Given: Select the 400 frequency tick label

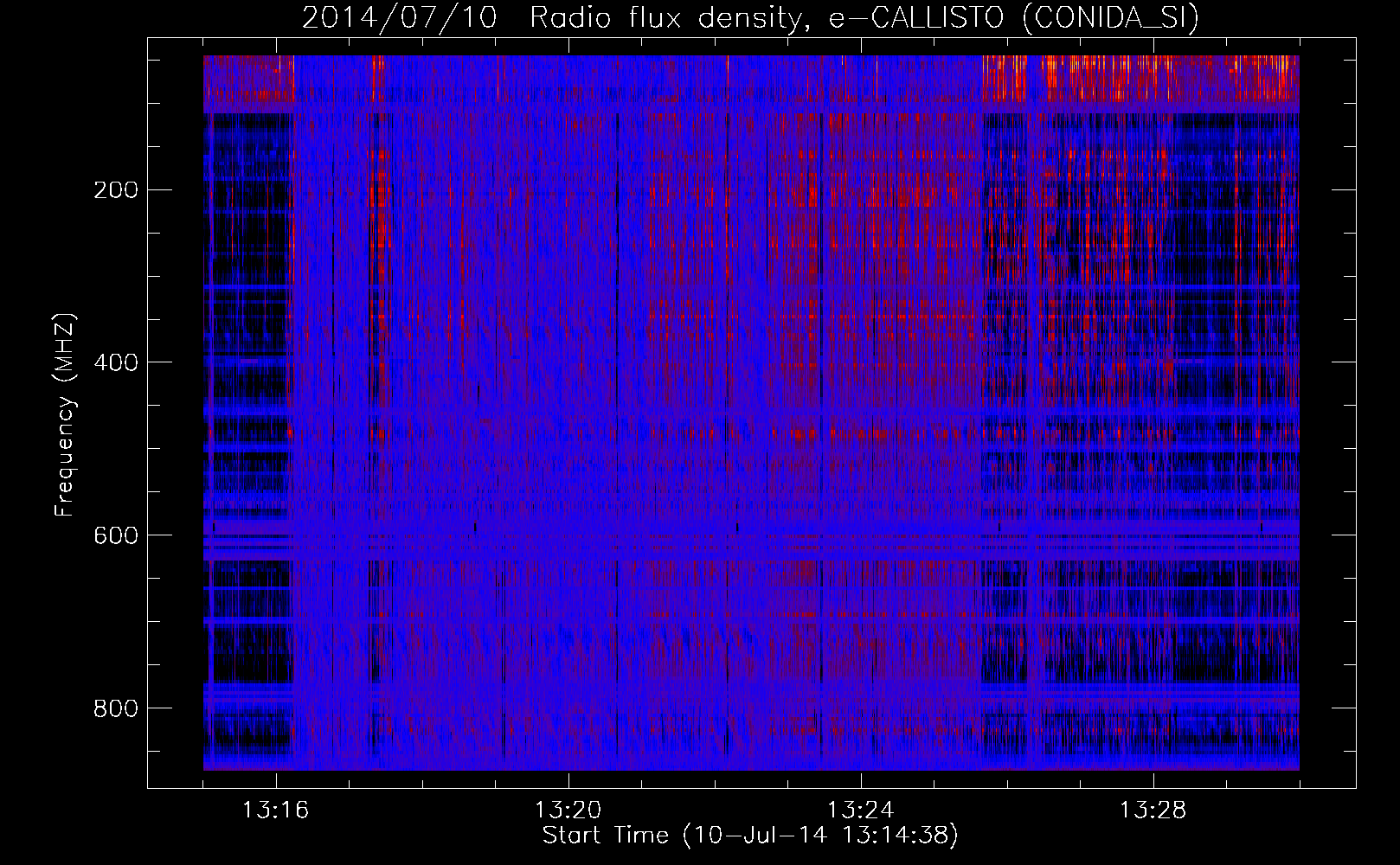Looking at the screenshot, I should [115, 362].
